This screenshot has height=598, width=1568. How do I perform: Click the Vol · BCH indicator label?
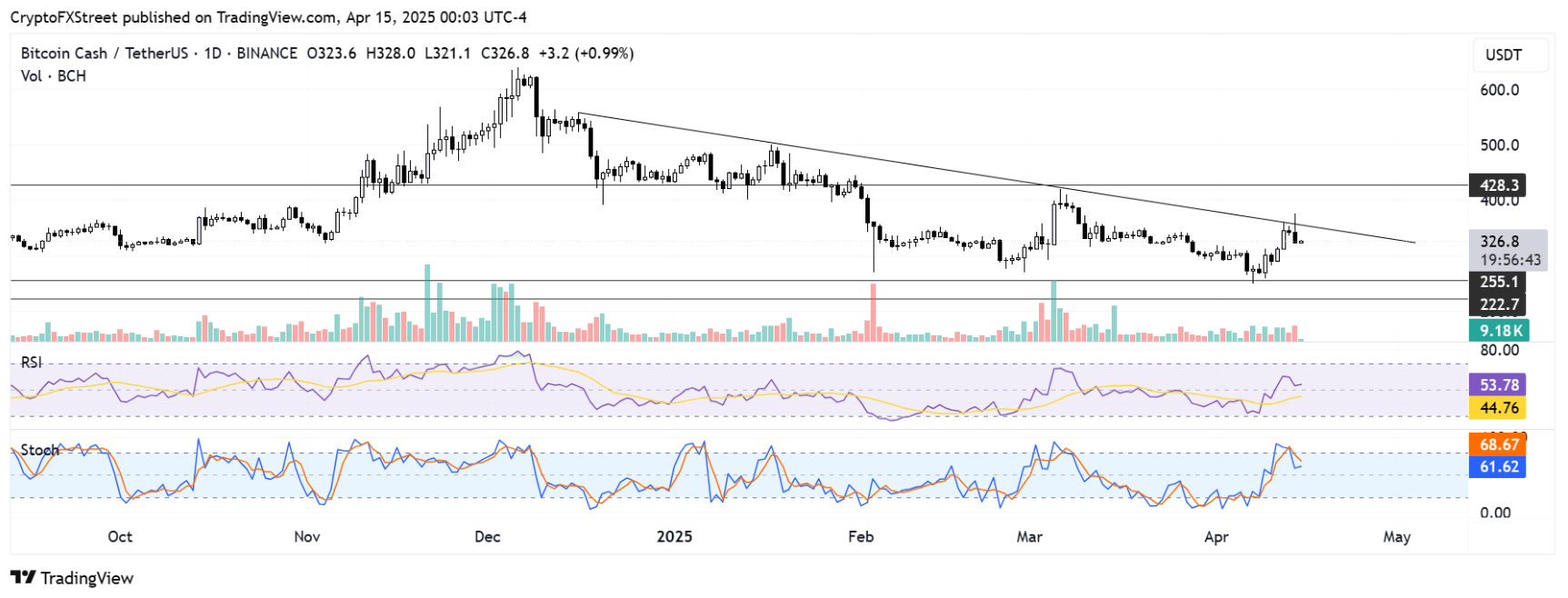(x=54, y=76)
